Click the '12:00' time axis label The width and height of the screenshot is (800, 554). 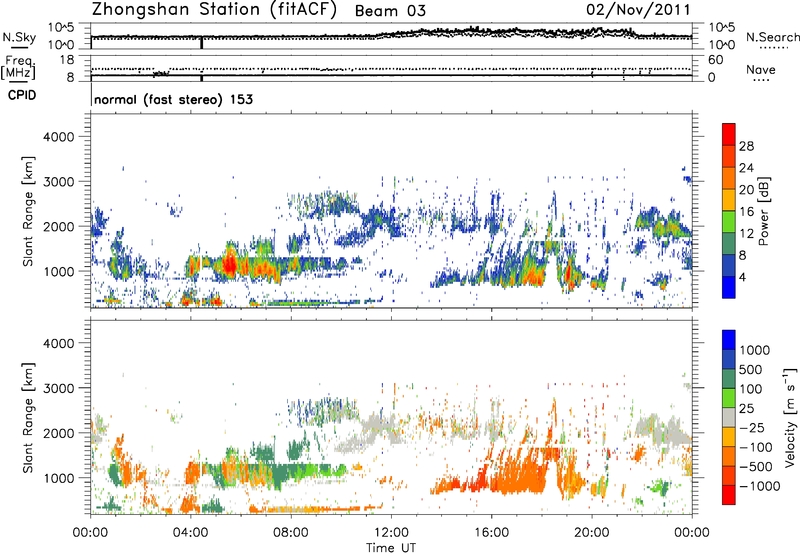point(391,533)
